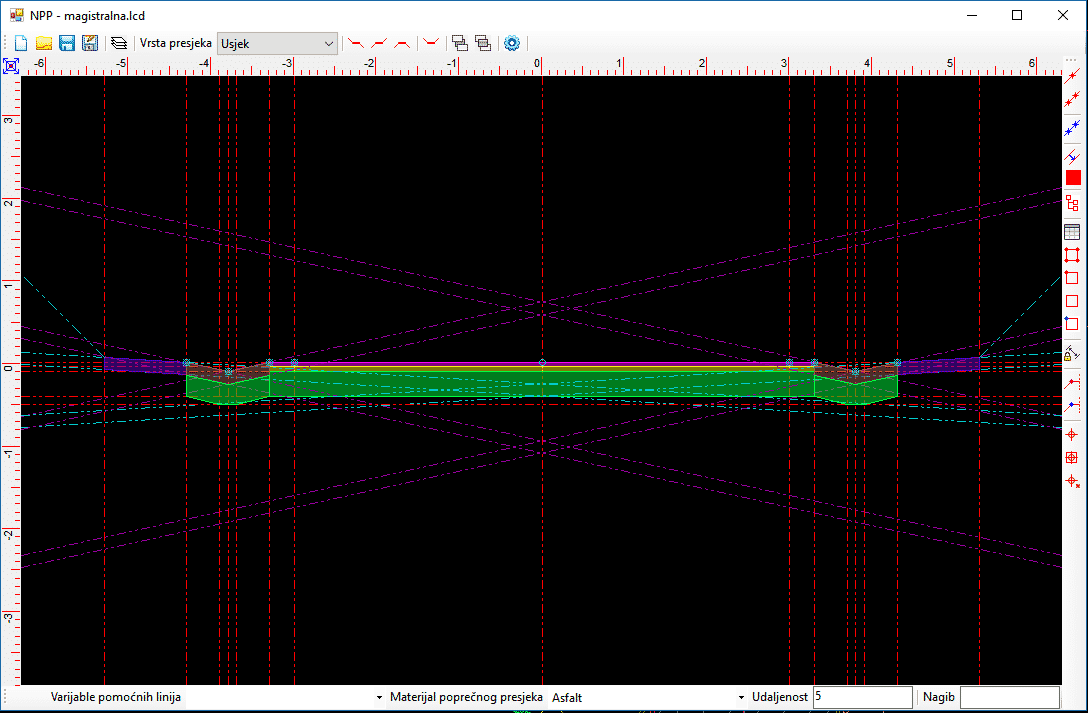Click the Udaljenost input field
The height and width of the screenshot is (713, 1088).
pyautogui.click(x=862, y=697)
